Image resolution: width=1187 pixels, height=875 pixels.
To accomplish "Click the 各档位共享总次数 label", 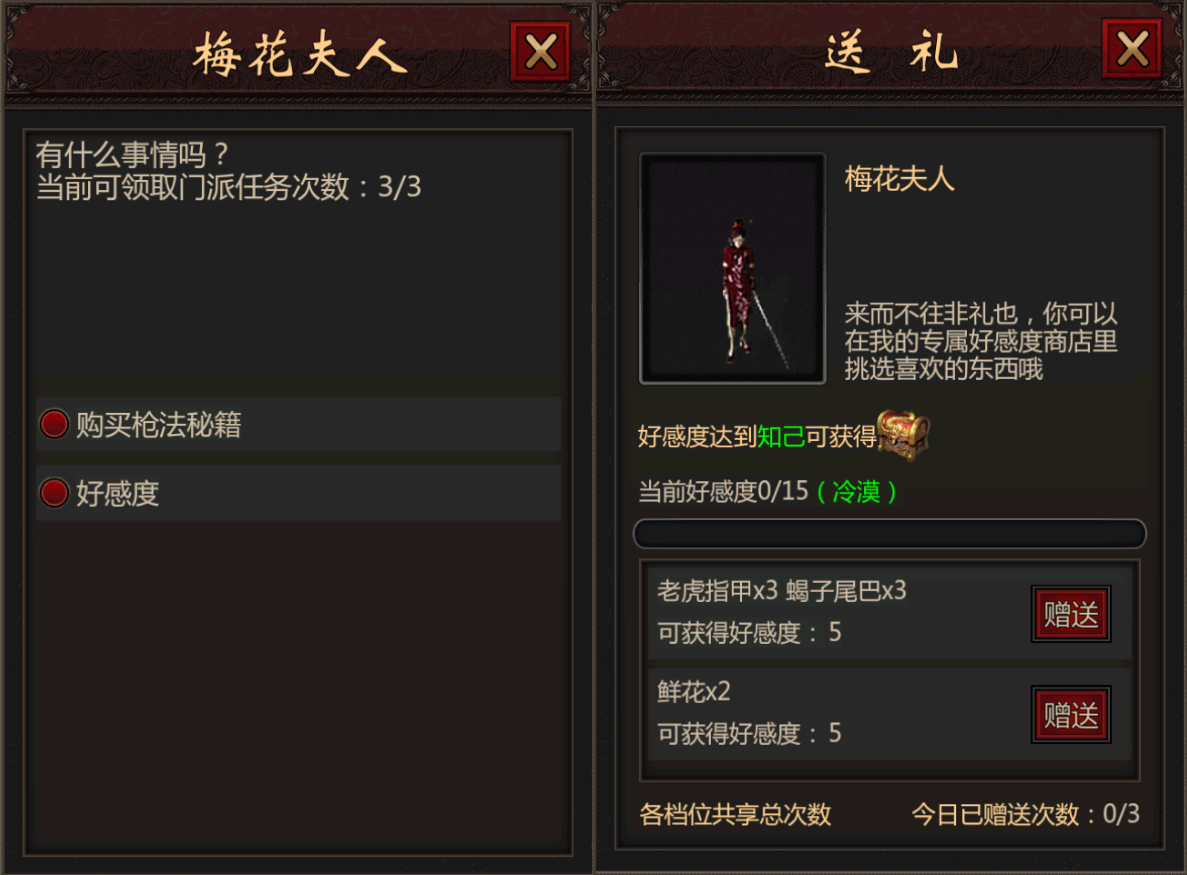I will (735, 814).
